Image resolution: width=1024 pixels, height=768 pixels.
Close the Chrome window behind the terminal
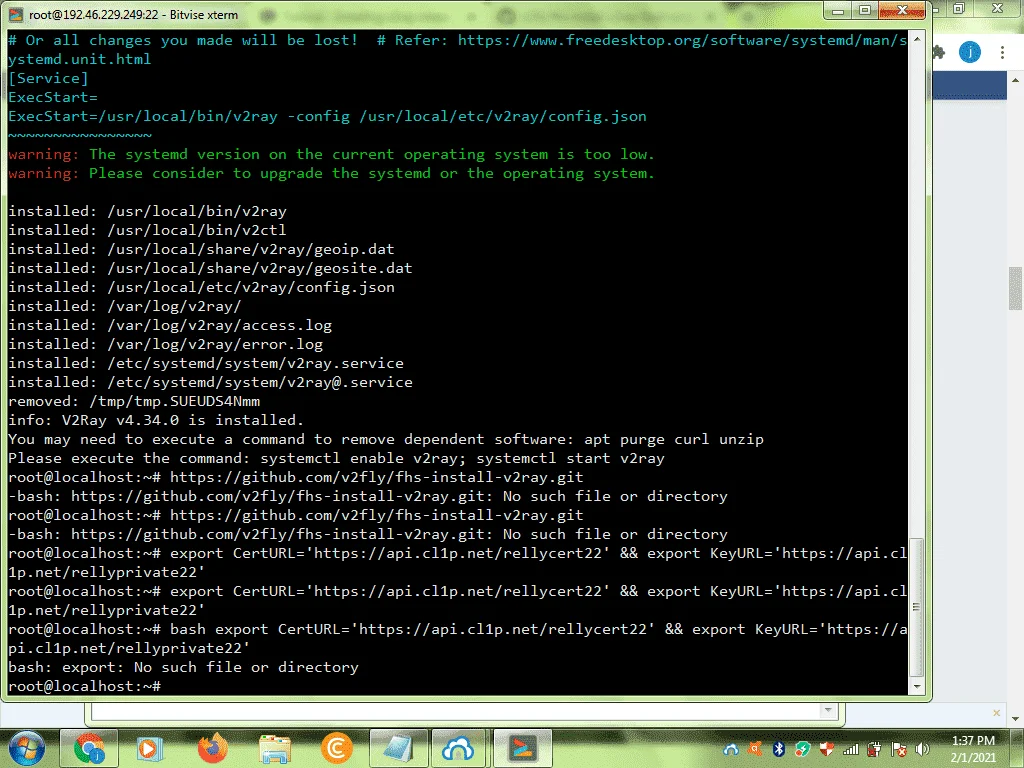(997, 8)
